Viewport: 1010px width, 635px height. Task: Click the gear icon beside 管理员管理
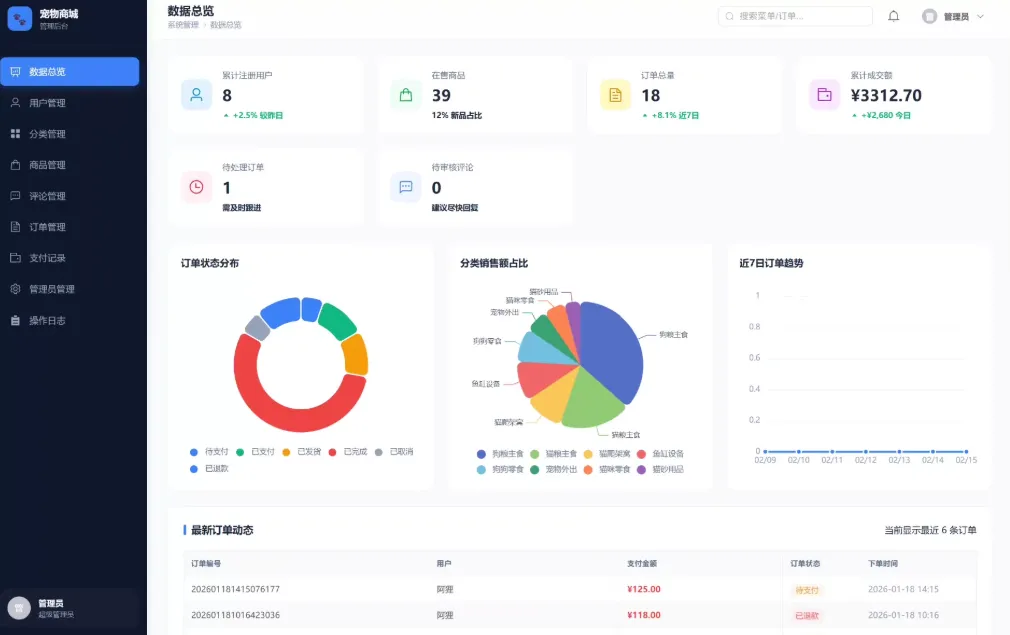tap(15, 289)
